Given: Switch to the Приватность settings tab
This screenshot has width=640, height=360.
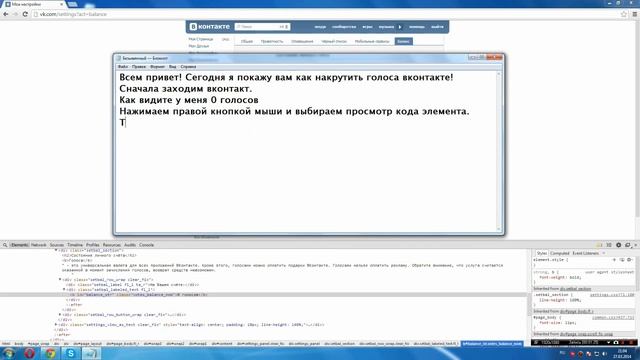Looking at the screenshot, I should [x=272, y=41].
